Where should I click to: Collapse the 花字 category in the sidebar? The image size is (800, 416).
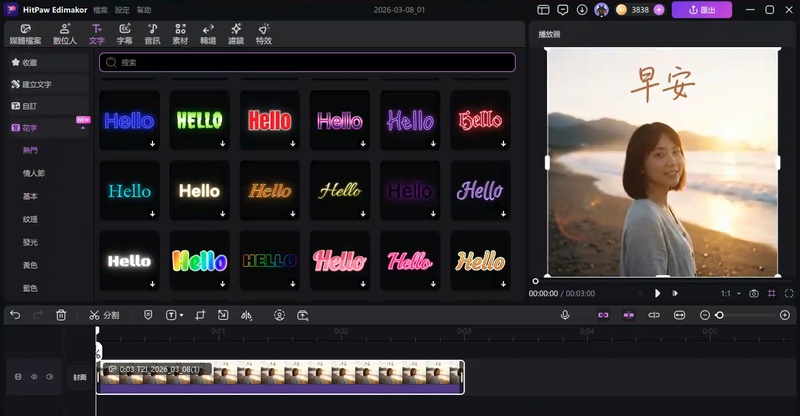pos(82,128)
